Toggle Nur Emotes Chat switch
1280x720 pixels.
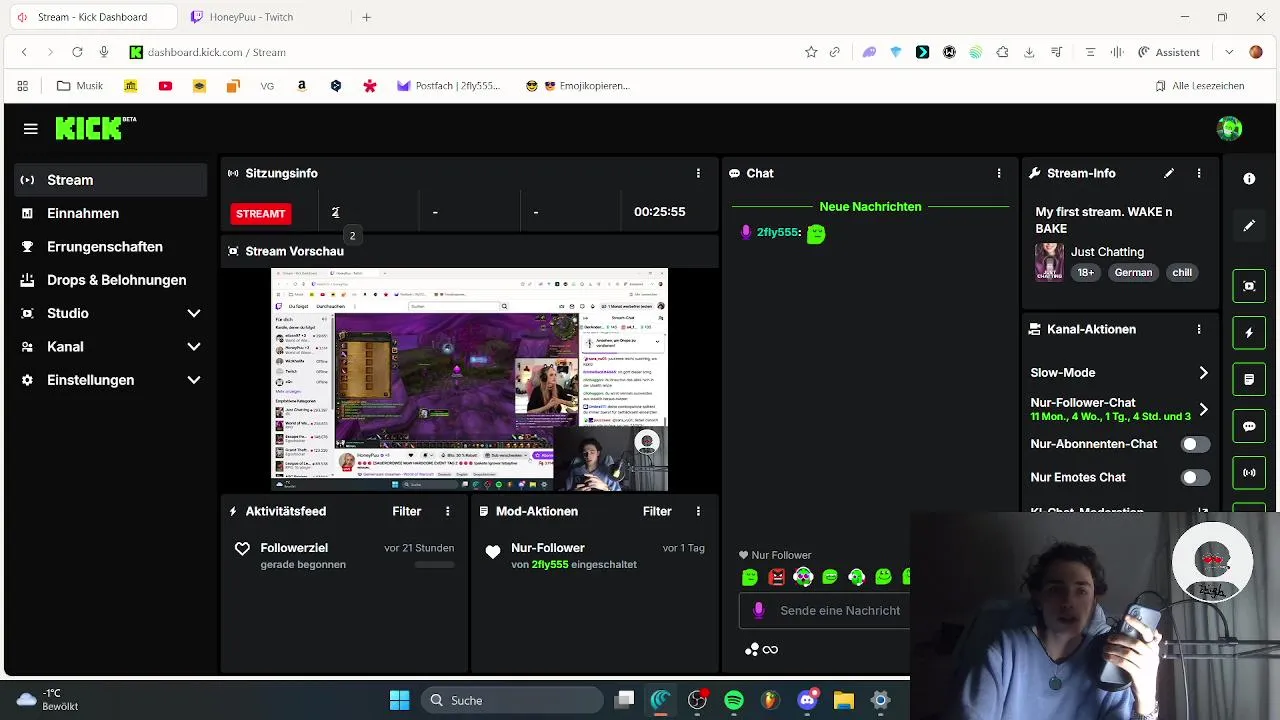[1194, 478]
